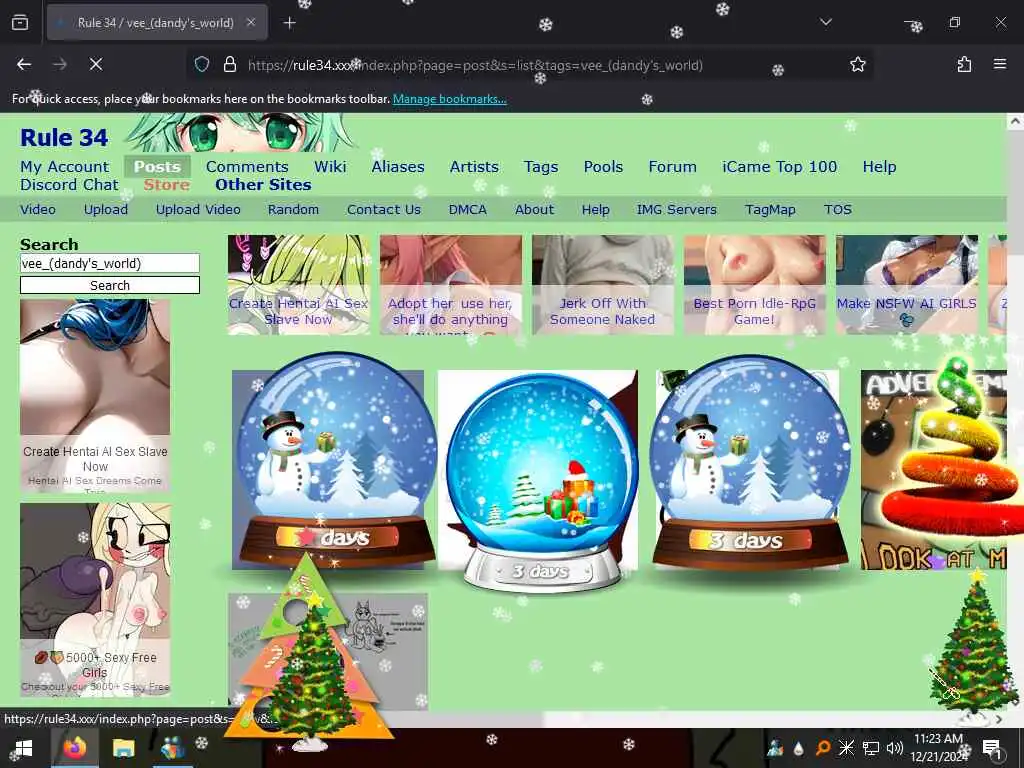This screenshot has height=768, width=1024.
Task: Open the TagMap link
Action: (770, 210)
